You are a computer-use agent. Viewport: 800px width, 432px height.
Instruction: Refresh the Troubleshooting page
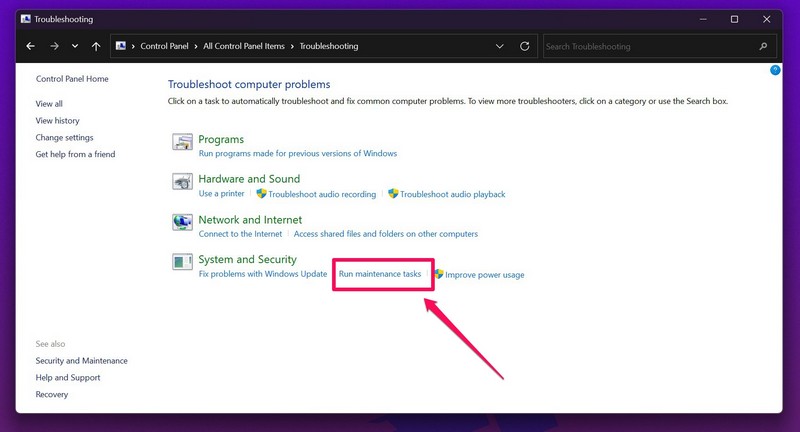coord(525,46)
